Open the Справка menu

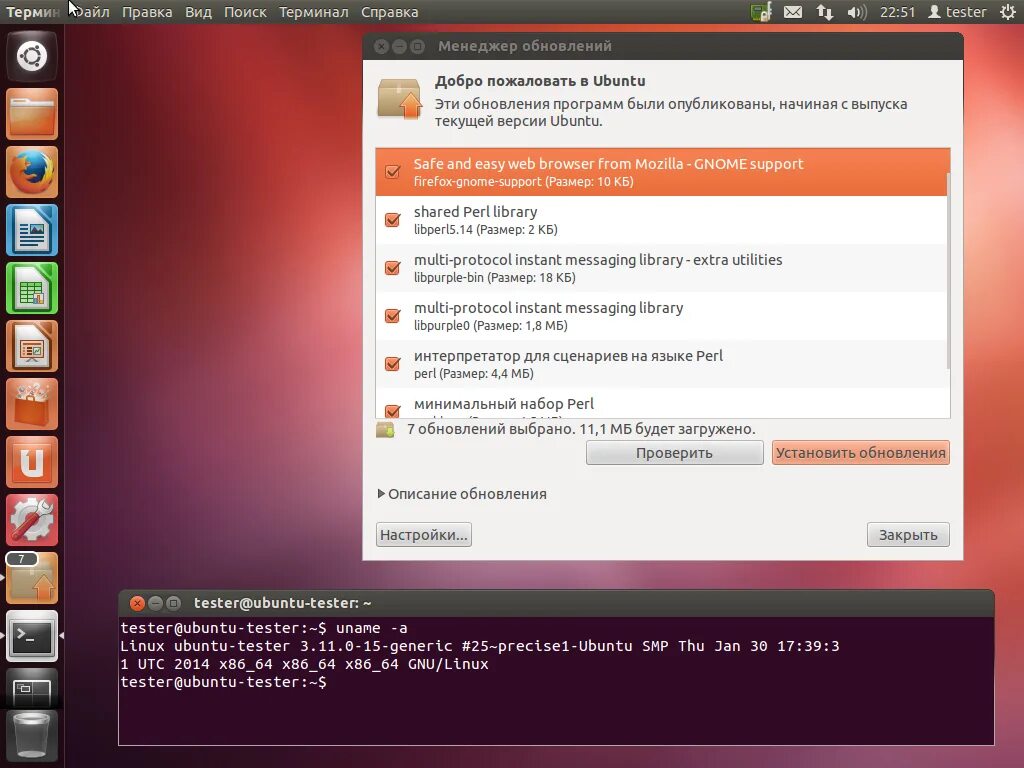point(389,12)
